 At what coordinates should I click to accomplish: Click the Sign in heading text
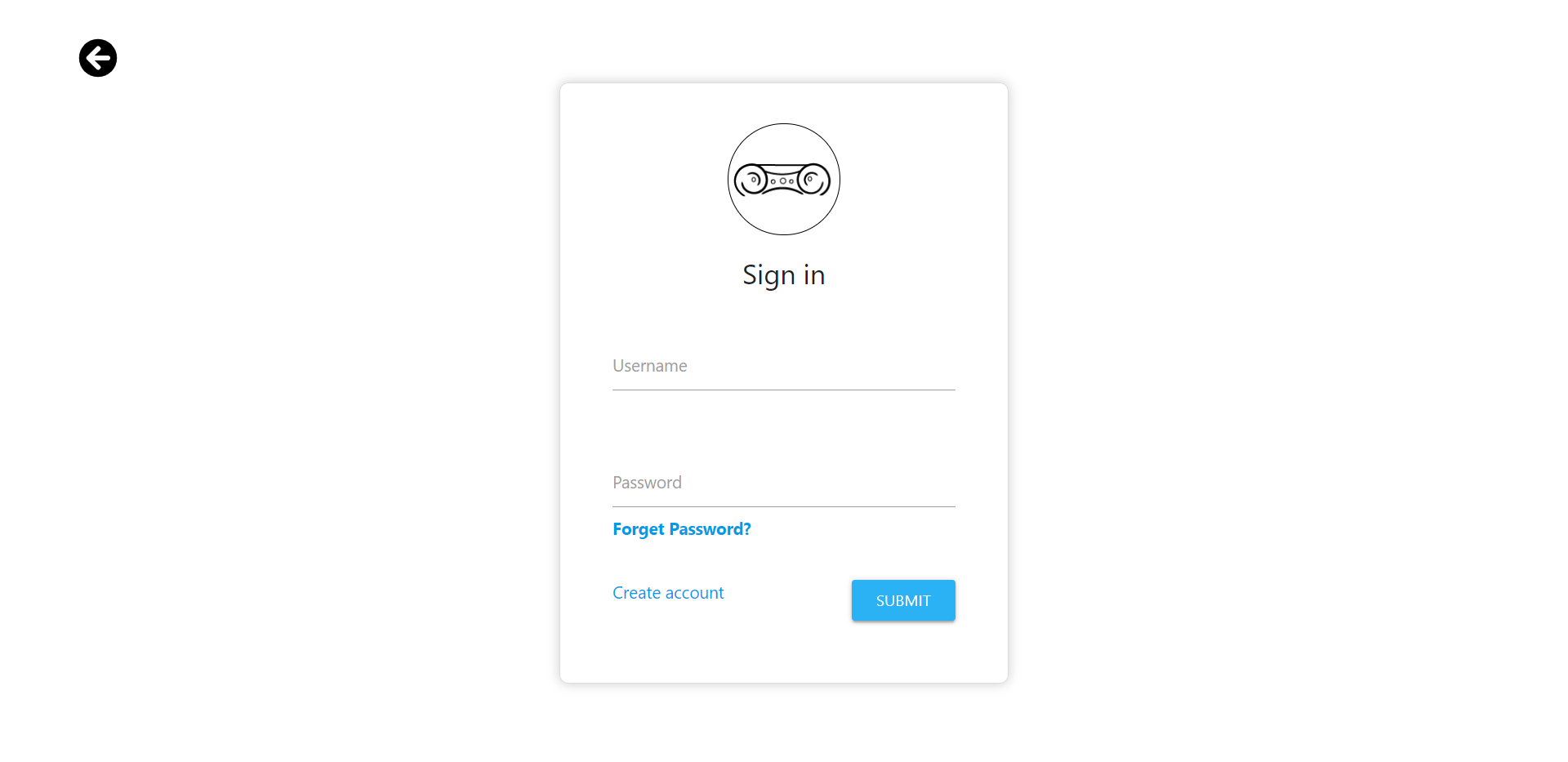coord(783,275)
